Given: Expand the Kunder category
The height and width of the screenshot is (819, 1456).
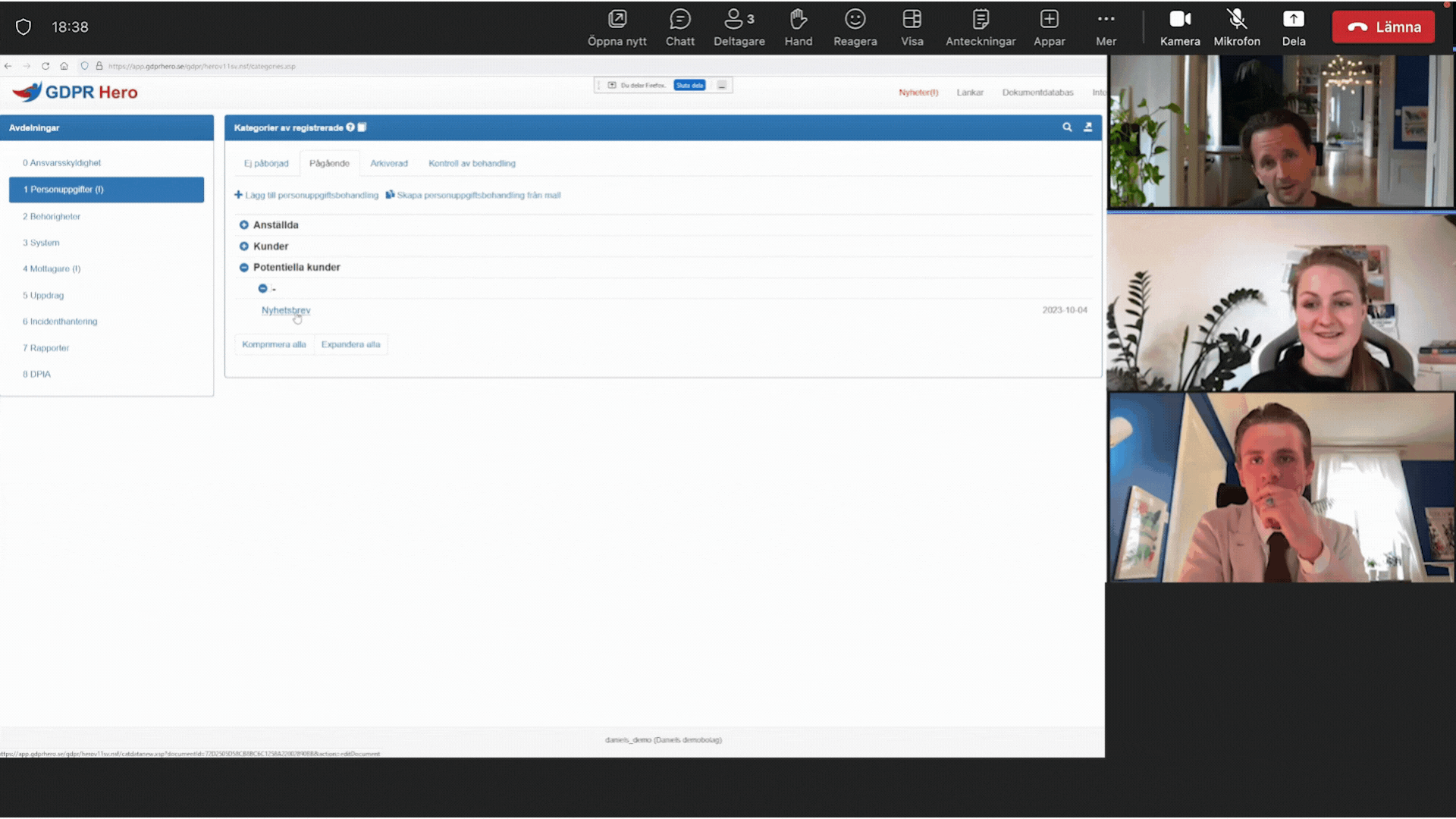Looking at the screenshot, I should (x=244, y=246).
